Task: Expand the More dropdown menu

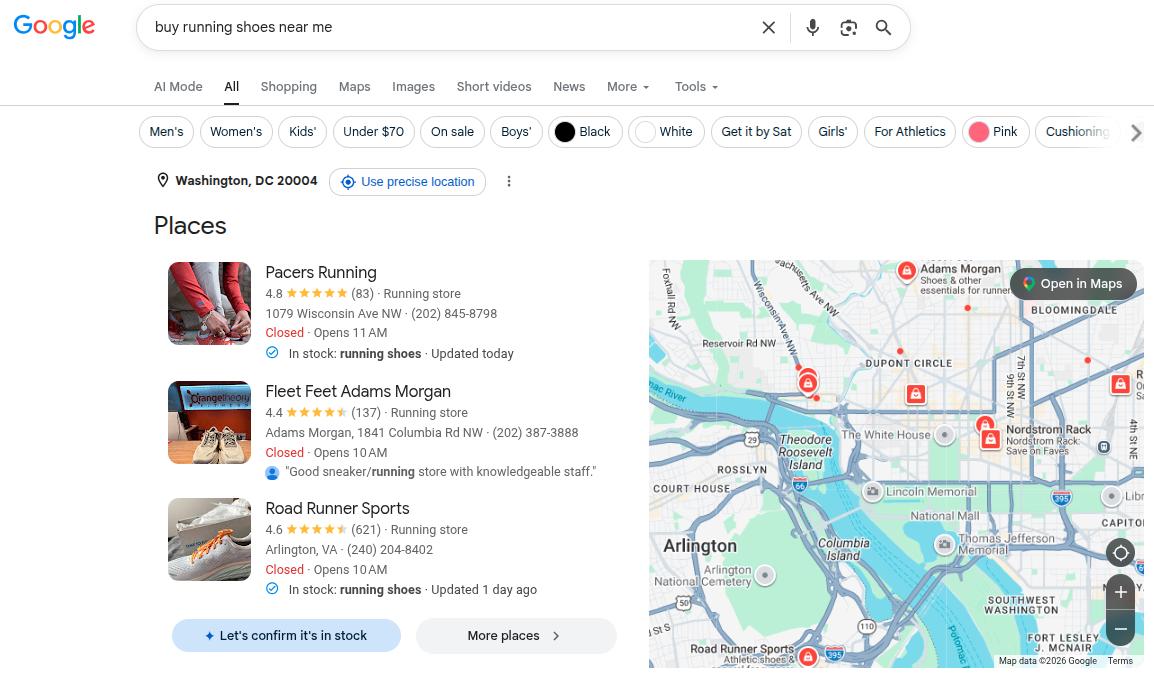Action: tap(628, 86)
